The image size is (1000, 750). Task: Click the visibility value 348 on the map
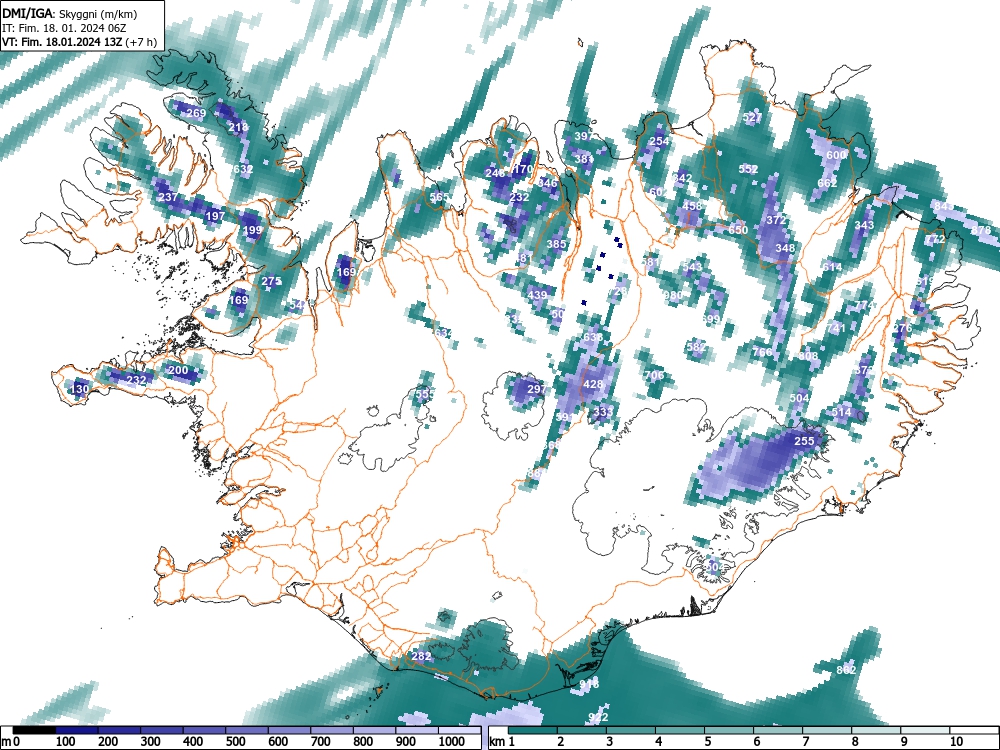pos(785,248)
